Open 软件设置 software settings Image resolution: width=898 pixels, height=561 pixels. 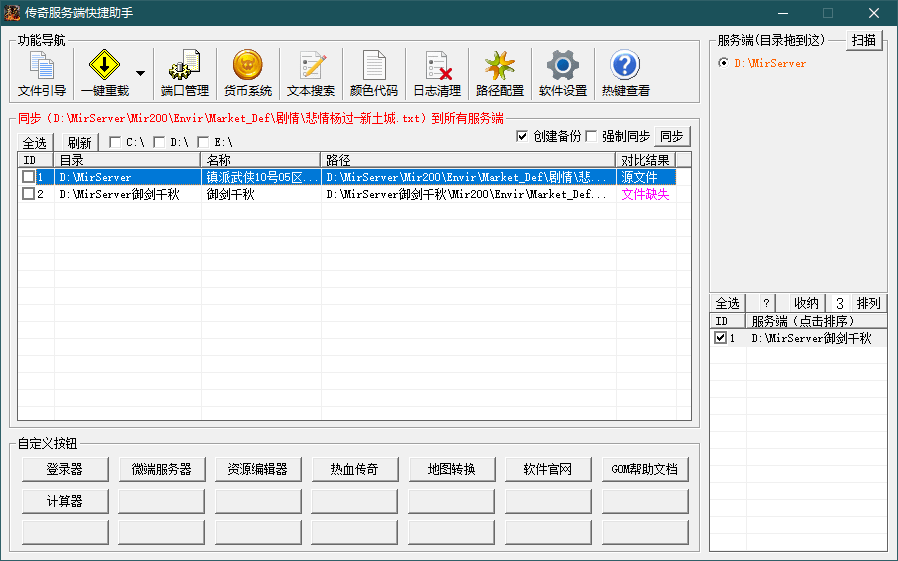pos(562,74)
